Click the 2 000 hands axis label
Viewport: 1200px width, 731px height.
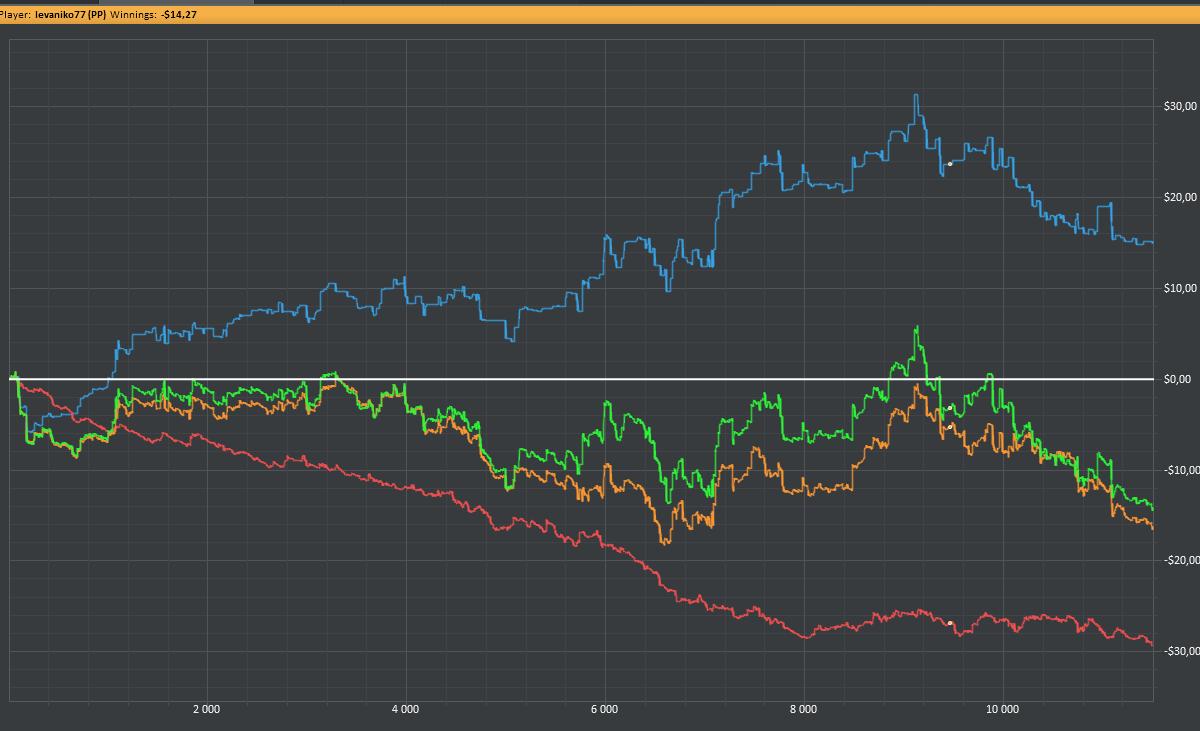click(x=206, y=709)
